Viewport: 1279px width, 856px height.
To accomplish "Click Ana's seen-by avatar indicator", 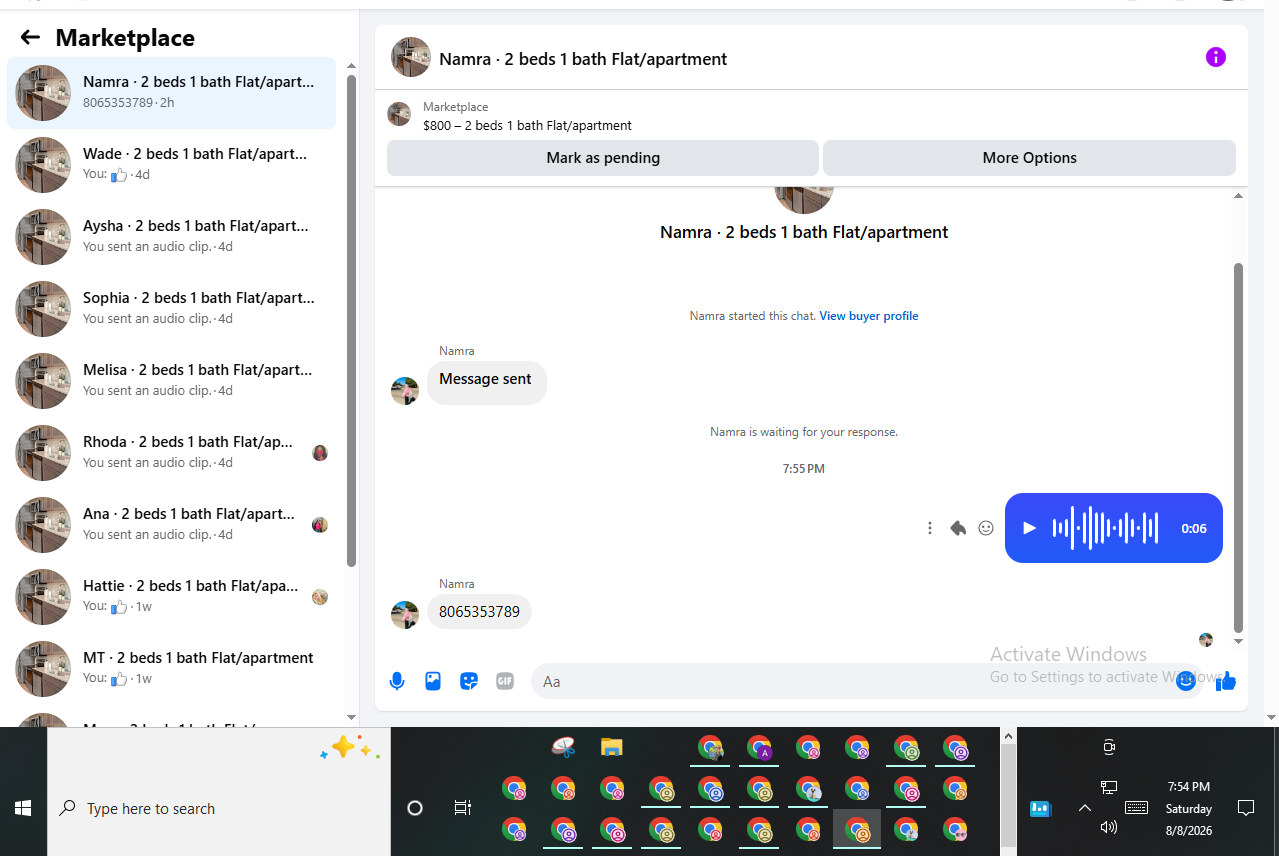I will pyautogui.click(x=320, y=525).
